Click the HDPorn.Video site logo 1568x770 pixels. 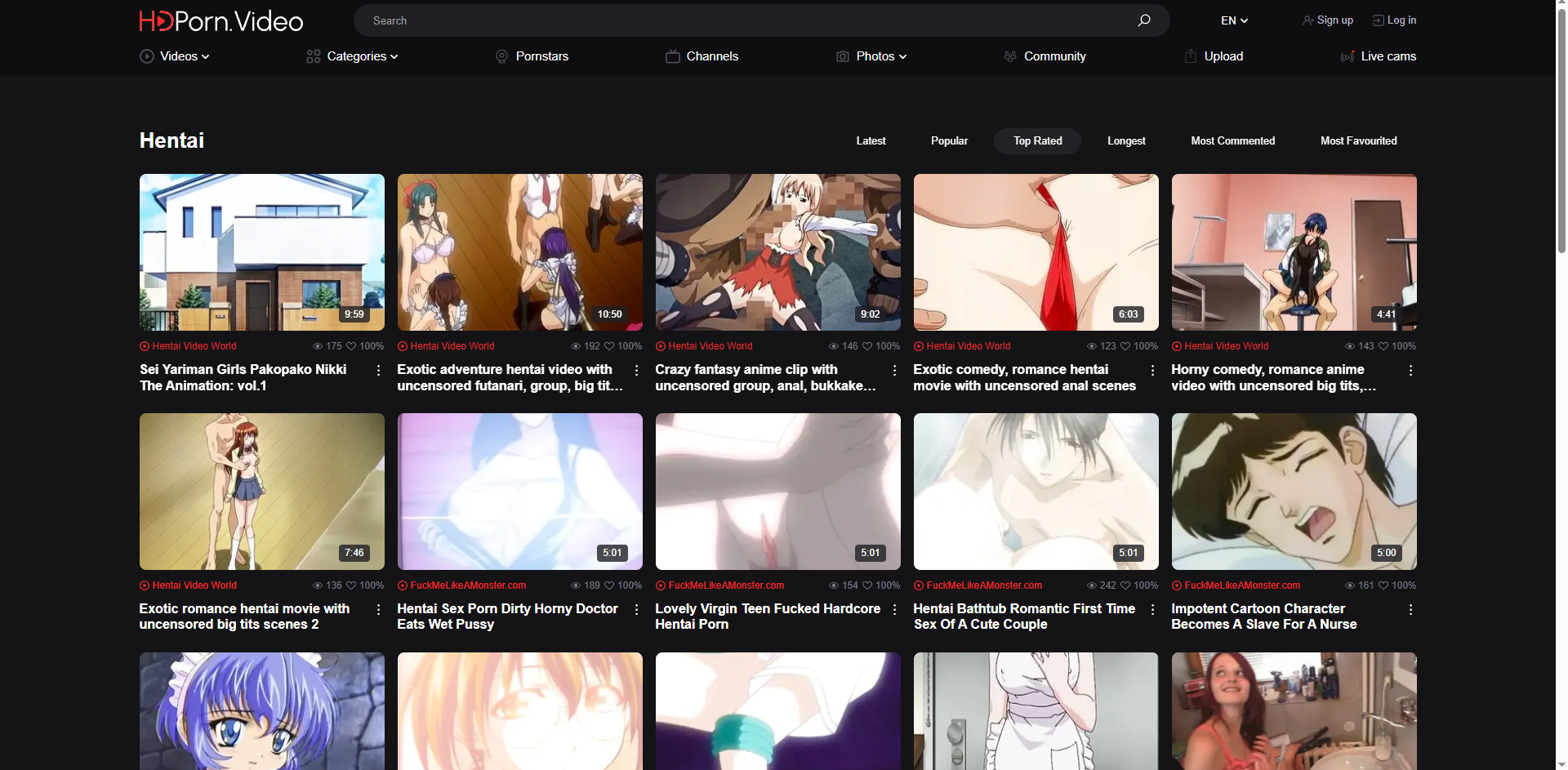coord(220,20)
